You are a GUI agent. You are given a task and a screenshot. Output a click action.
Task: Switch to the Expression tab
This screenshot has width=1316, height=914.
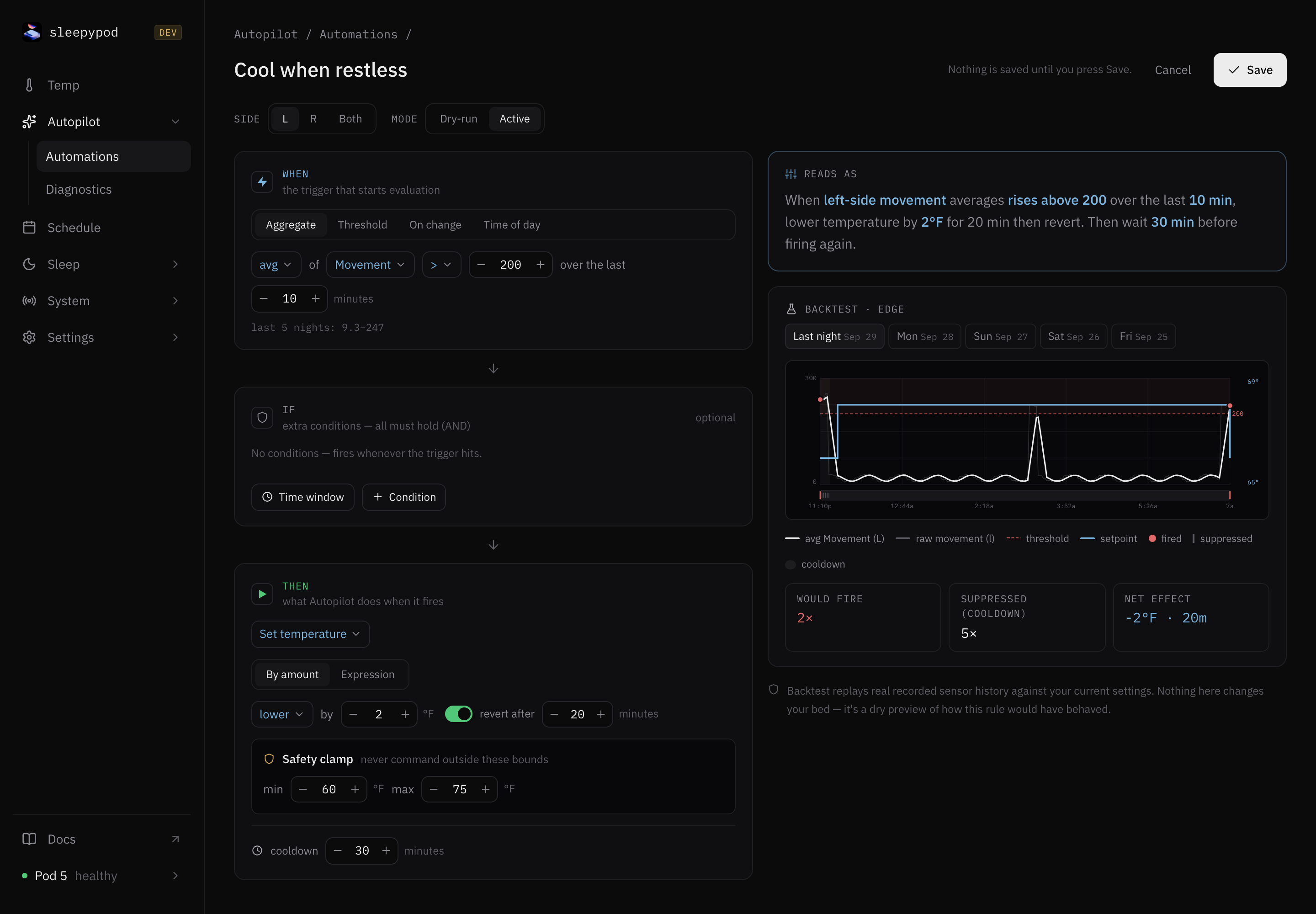point(368,674)
